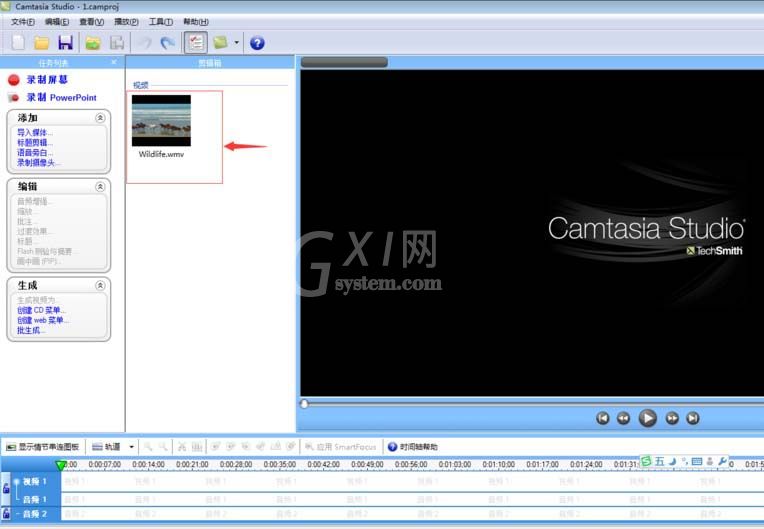Collapse the 添加 section
The height and width of the screenshot is (529, 764).
click(100, 118)
